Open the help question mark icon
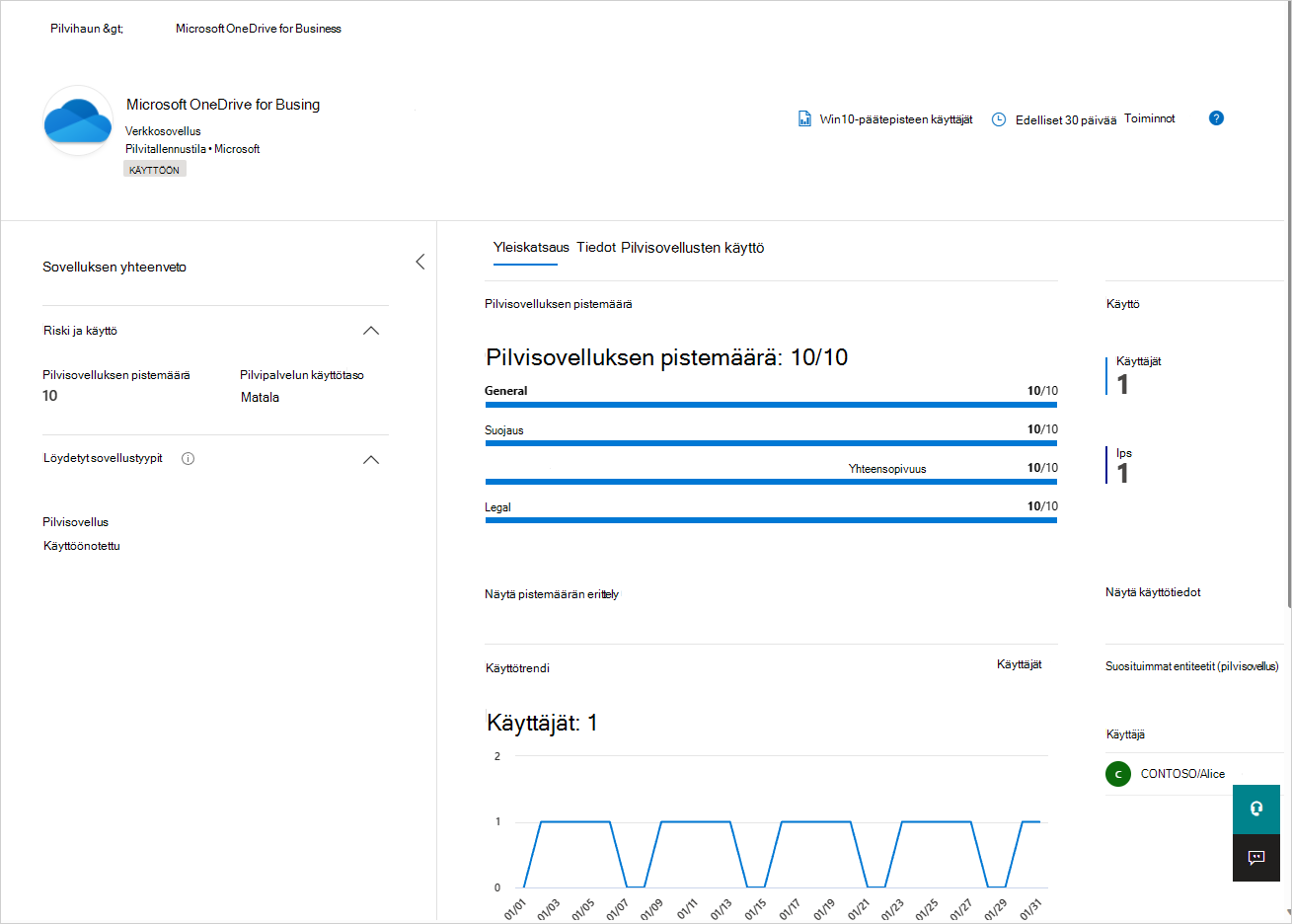The height and width of the screenshot is (924, 1292). [1216, 118]
